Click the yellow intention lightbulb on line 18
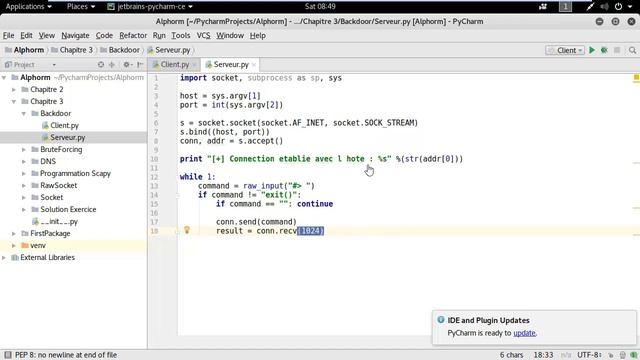Screen dimensions: 640x360 click(187, 230)
